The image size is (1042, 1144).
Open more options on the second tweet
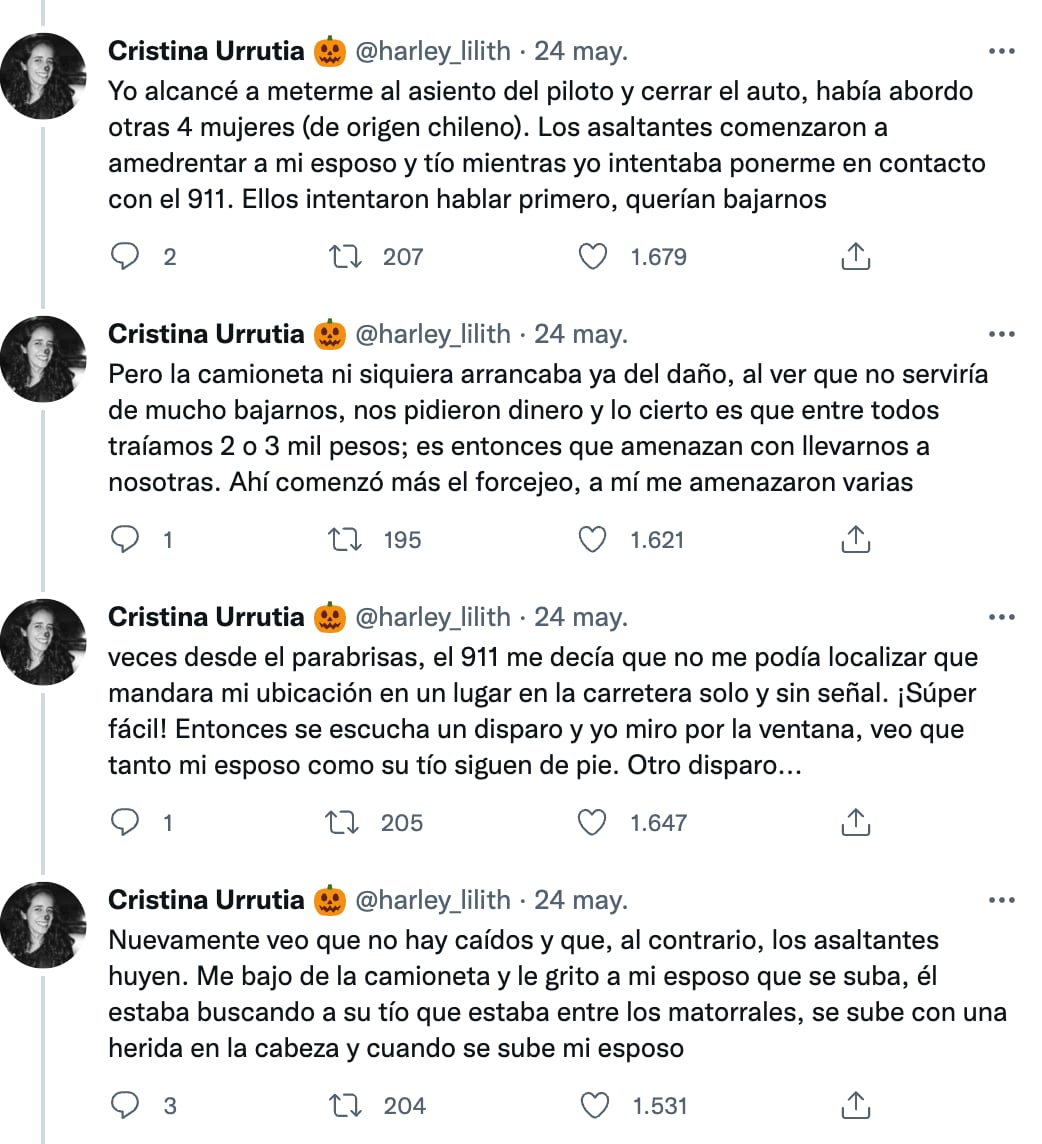point(1001,334)
